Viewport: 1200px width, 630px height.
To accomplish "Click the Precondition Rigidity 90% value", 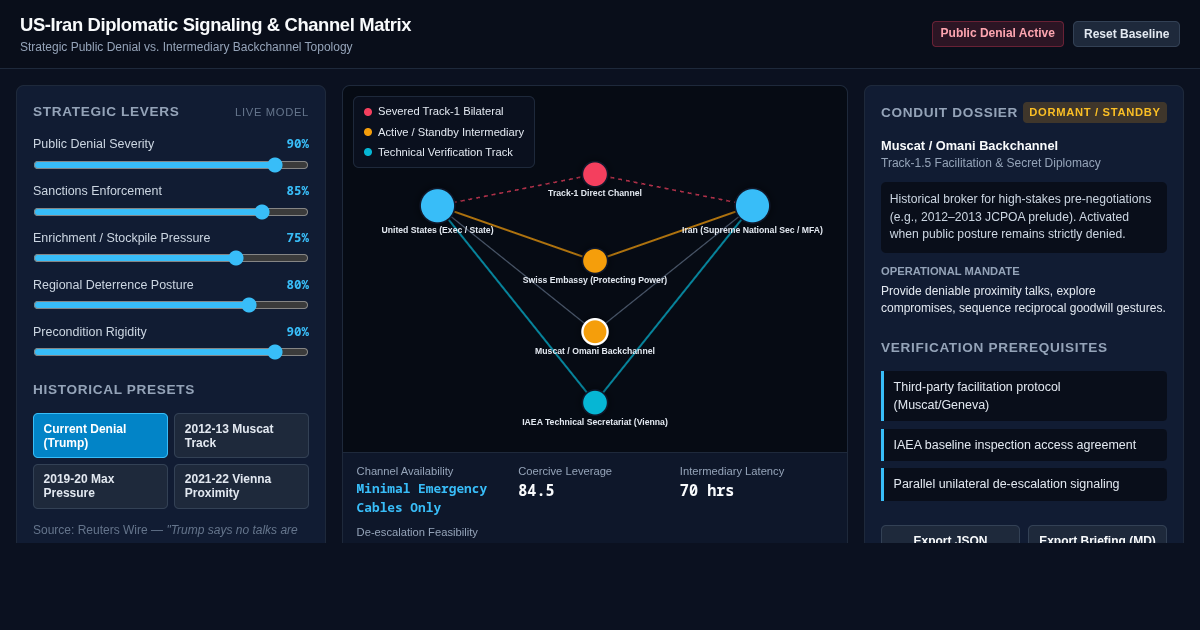I will (x=298, y=332).
